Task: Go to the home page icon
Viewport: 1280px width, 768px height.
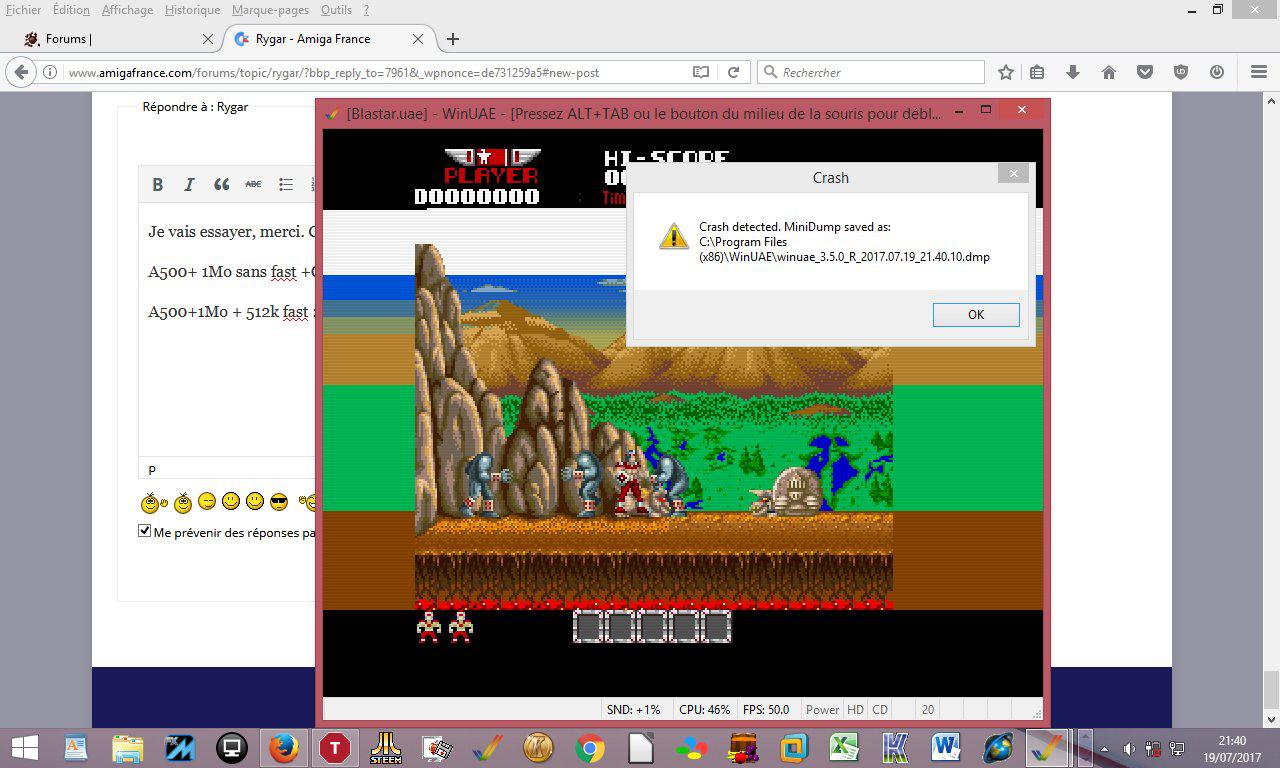Action: click(1109, 72)
